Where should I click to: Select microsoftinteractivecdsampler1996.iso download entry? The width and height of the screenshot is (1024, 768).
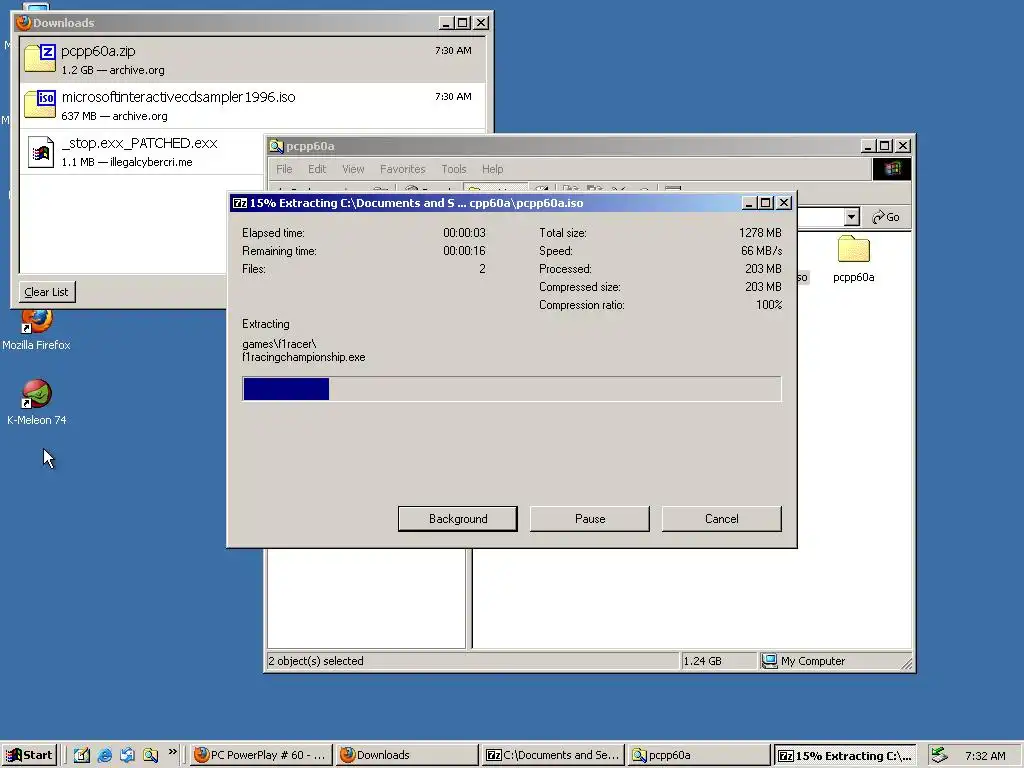(253, 106)
